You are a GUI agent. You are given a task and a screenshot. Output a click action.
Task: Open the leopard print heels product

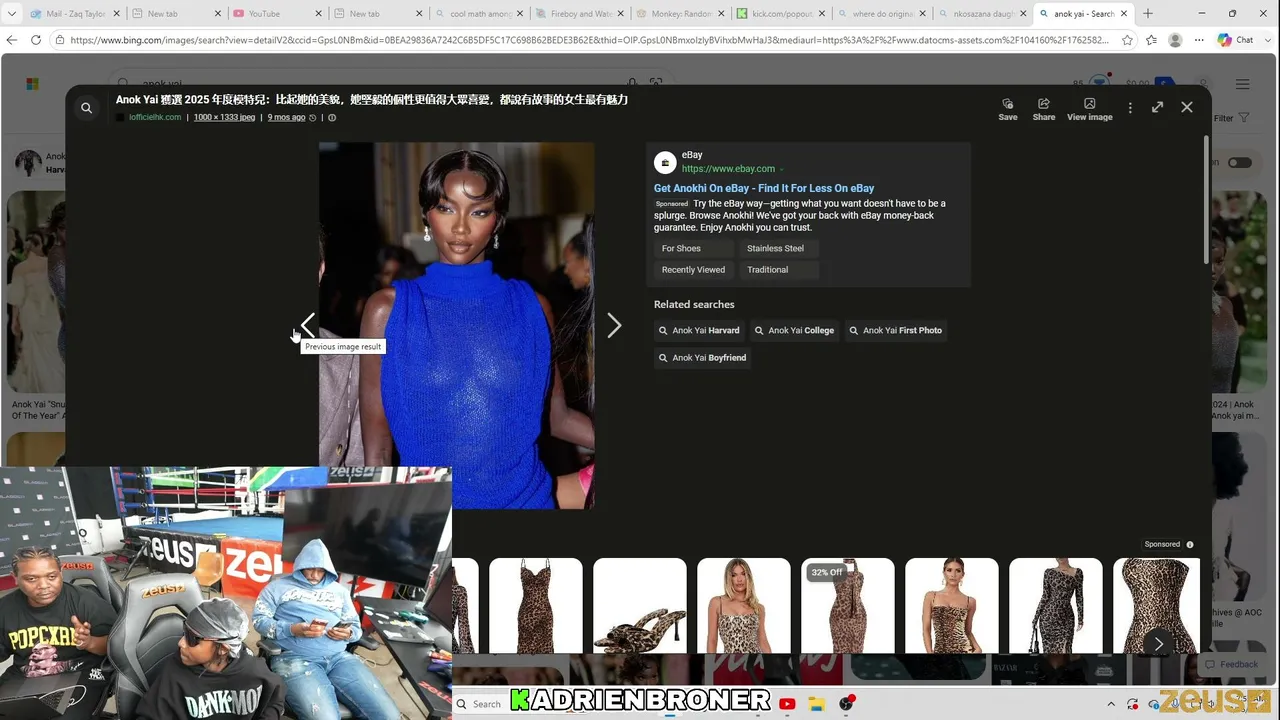coord(640,606)
